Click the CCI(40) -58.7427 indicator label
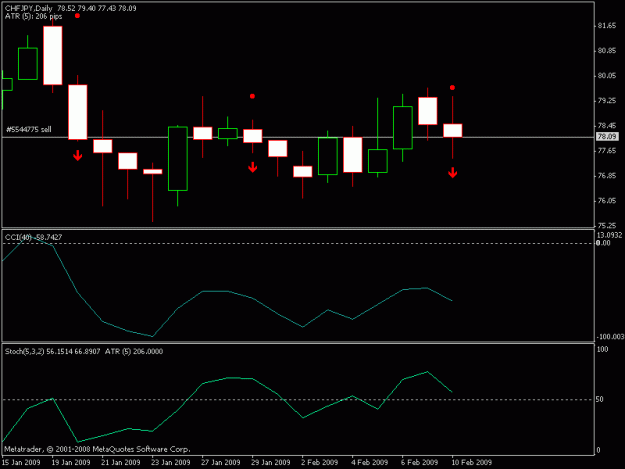Viewport: 625px width, 469px height. click(33, 237)
